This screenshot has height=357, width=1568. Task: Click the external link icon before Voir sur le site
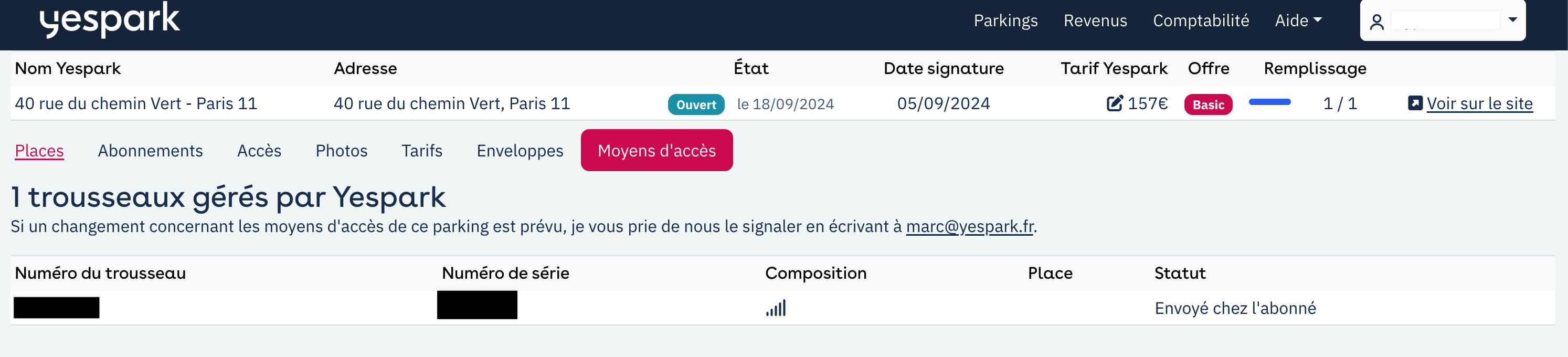1415,103
